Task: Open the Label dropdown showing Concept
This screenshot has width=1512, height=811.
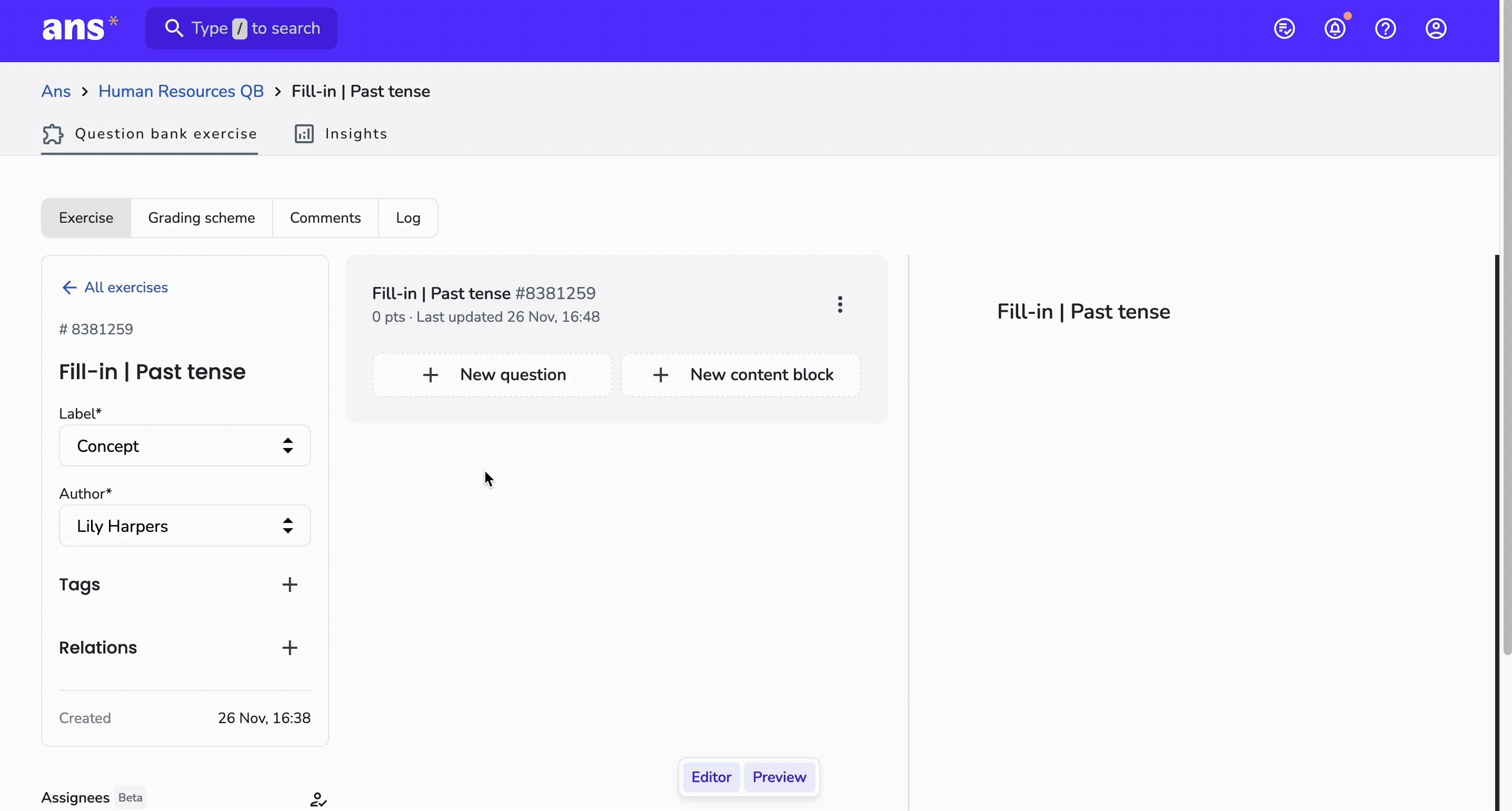Action: coord(185,446)
